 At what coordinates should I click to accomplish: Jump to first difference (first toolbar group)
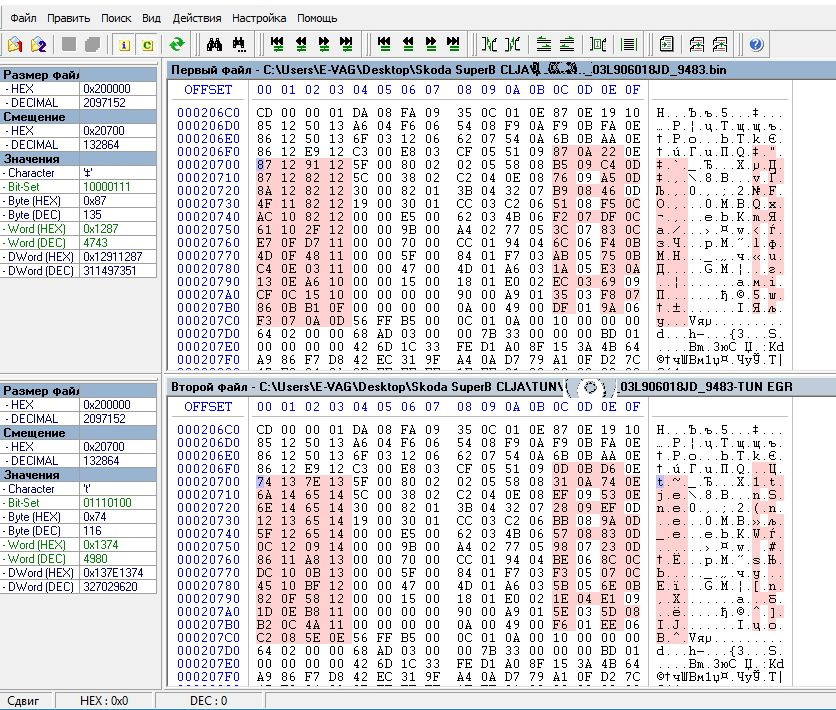click(x=277, y=44)
